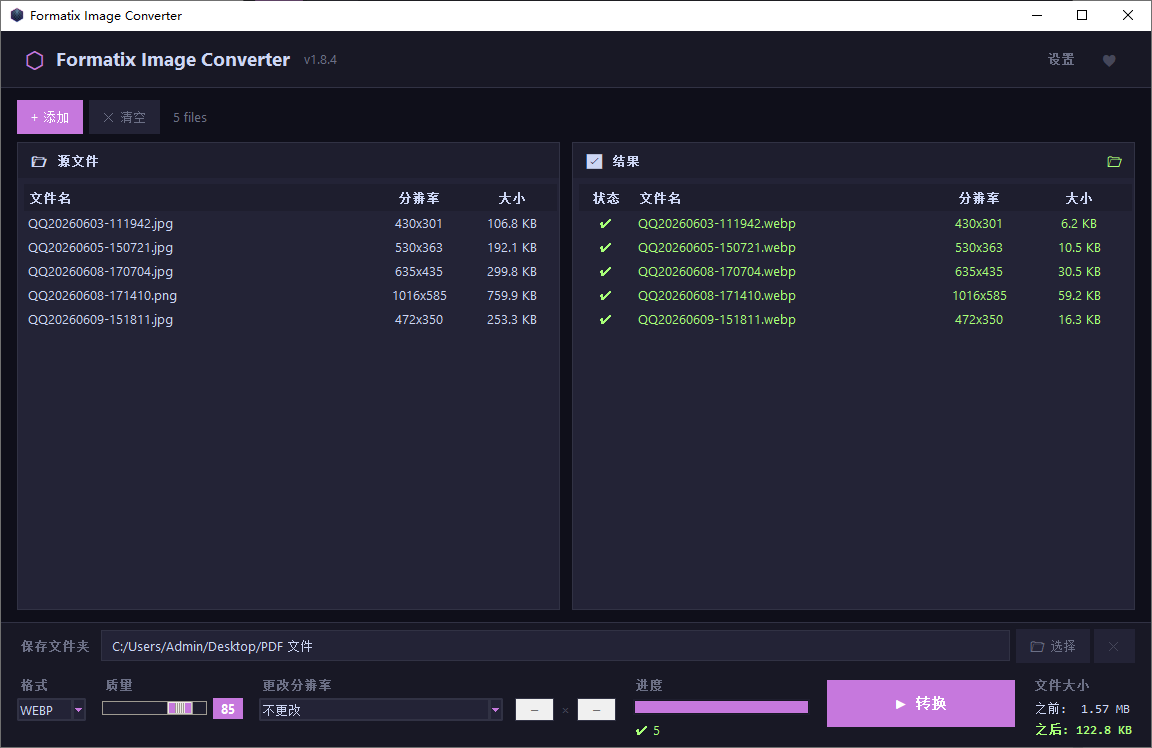The width and height of the screenshot is (1152, 748).
Task: Click source resolution 1016x585 cell
Action: tap(419, 295)
